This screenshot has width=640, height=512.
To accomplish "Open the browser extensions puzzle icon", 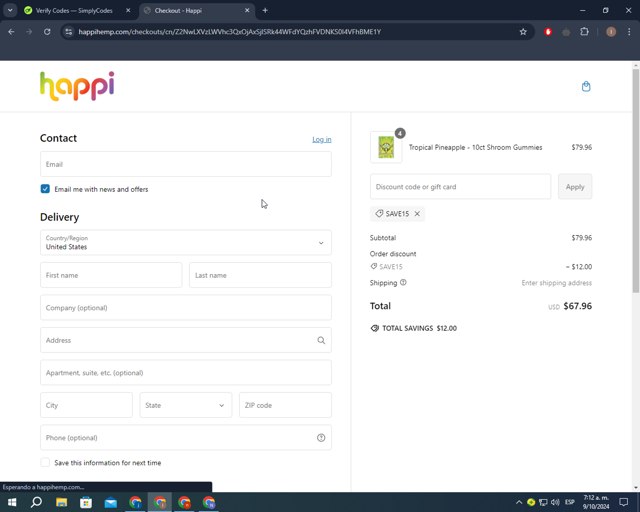I will [x=584, y=32].
